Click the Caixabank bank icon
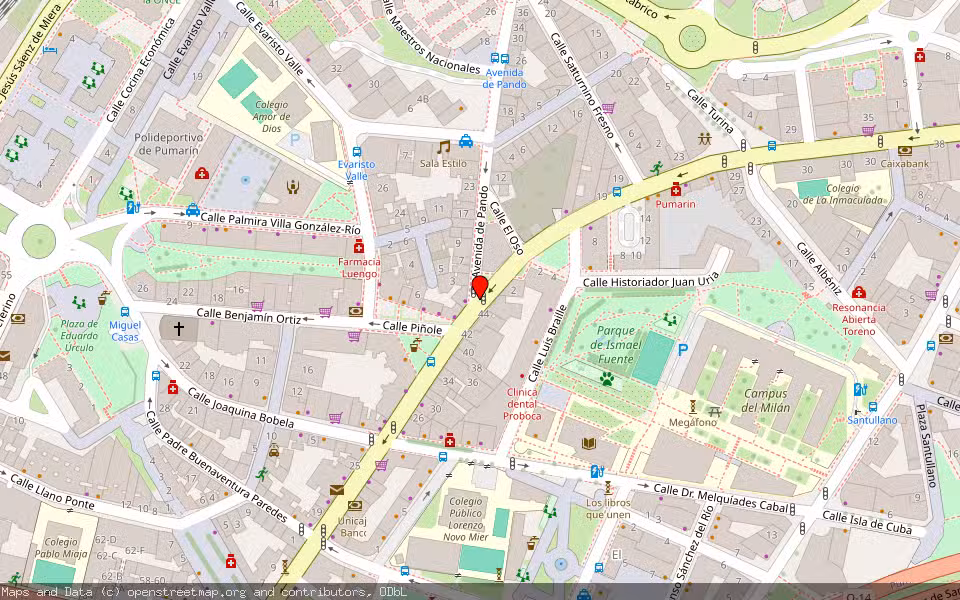 click(905, 151)
